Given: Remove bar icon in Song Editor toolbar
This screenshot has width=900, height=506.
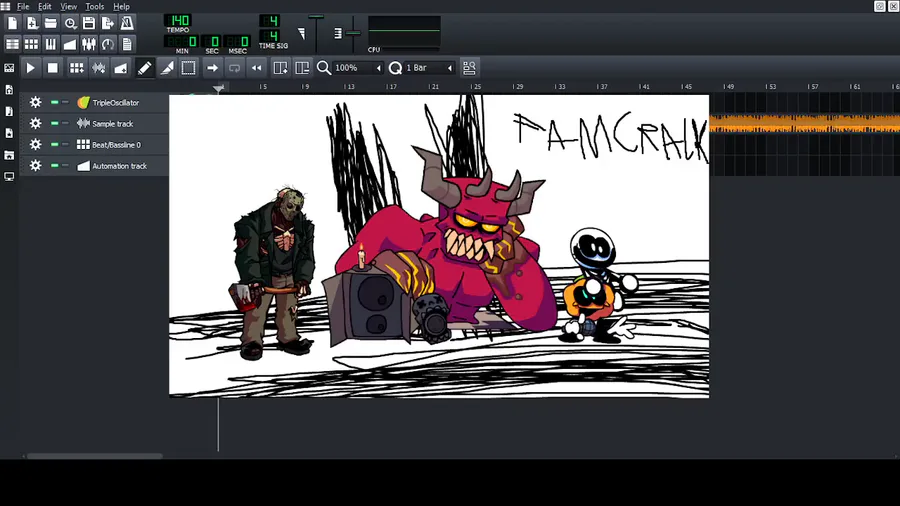Looking at the screenshot, I should pyautogui.click(x=302, y=68).
